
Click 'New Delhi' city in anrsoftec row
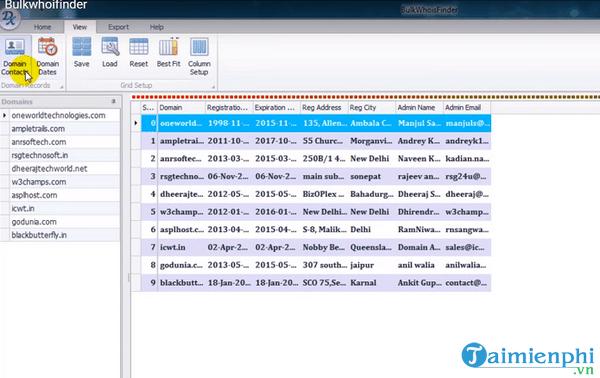point(371,158)
